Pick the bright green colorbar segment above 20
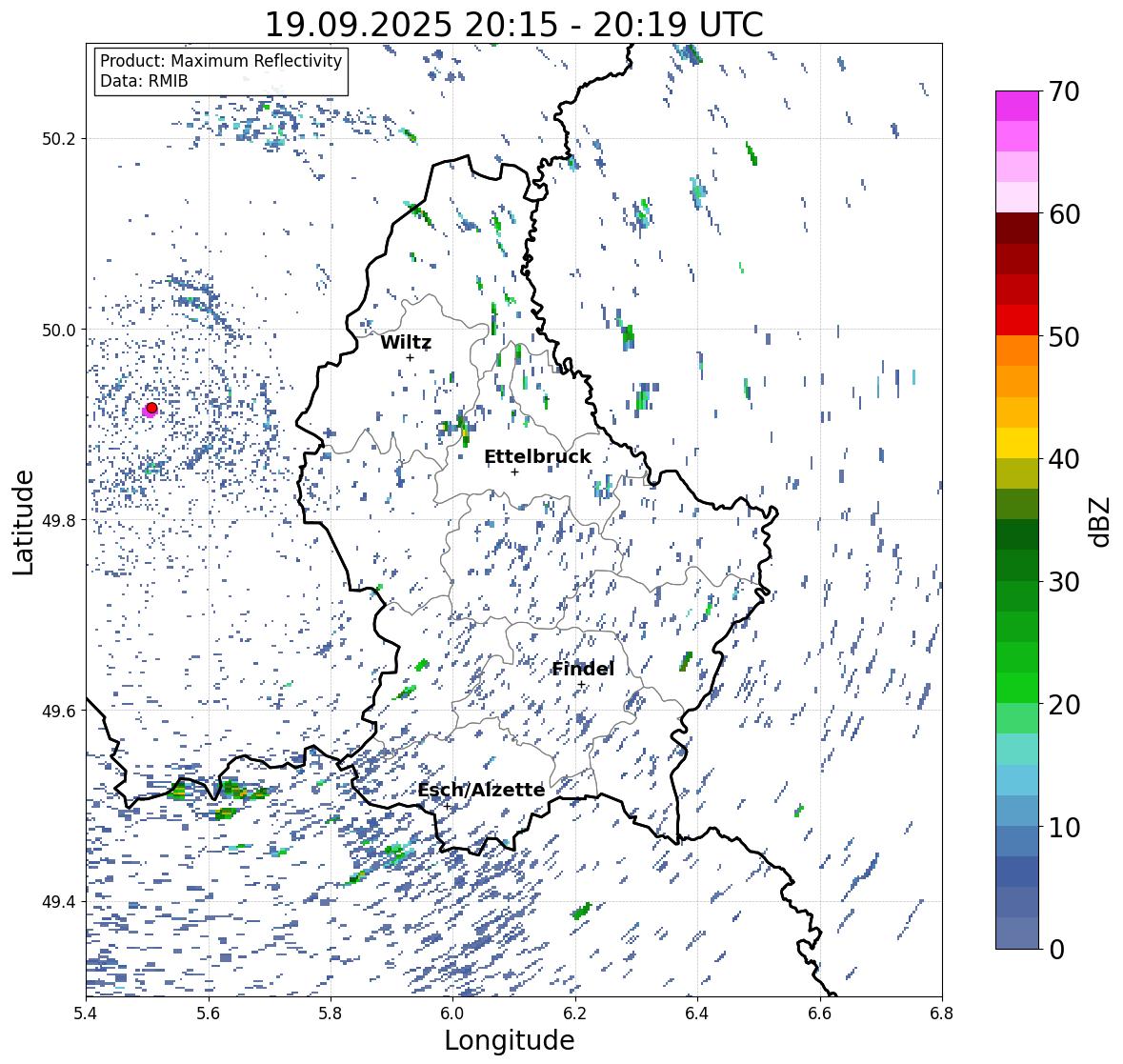This screenshot has height=1064, width=1123. [x=1017, y=688]
